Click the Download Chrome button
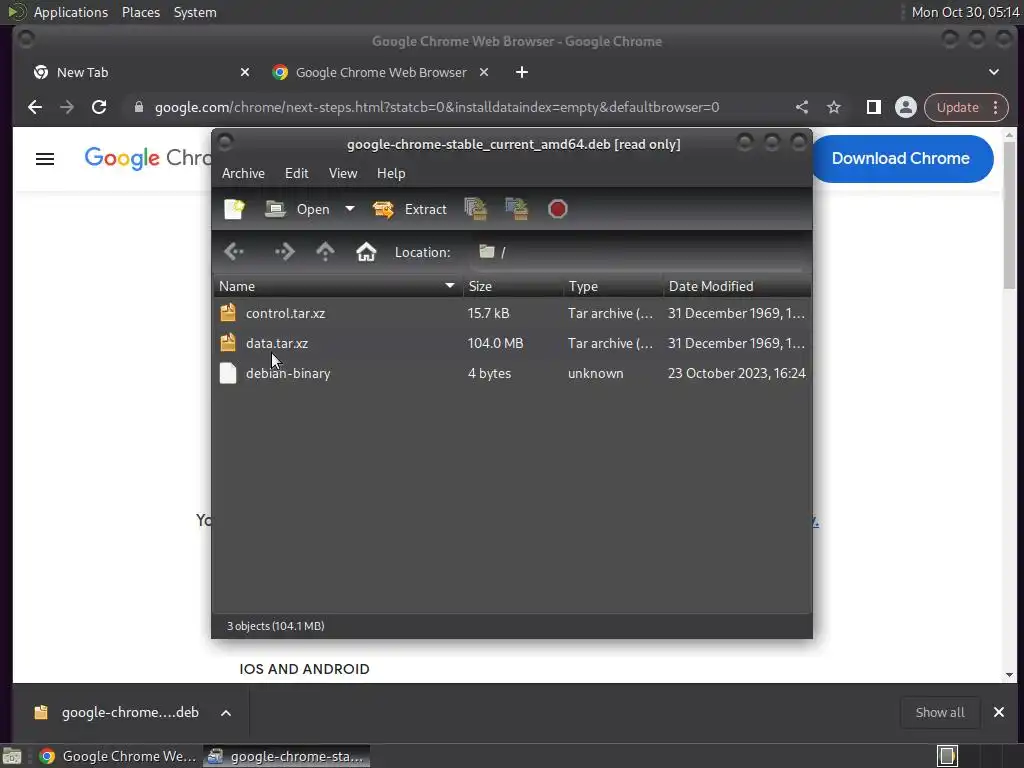Viewport: 1024px width, 768px height. [x=901, y=159]
